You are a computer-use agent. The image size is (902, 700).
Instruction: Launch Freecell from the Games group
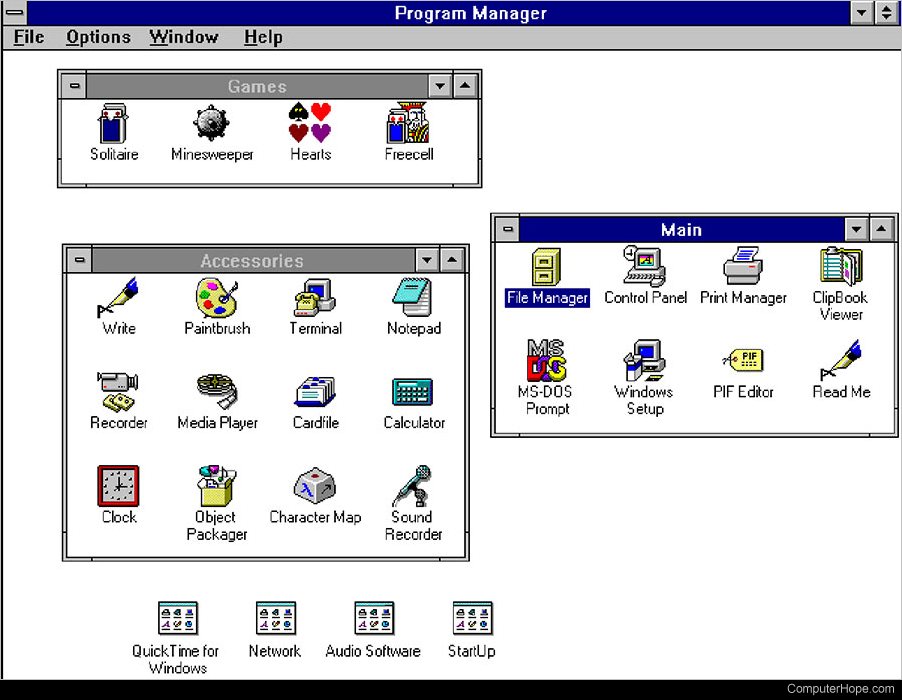pyautogui.click(x=408, y=123)
